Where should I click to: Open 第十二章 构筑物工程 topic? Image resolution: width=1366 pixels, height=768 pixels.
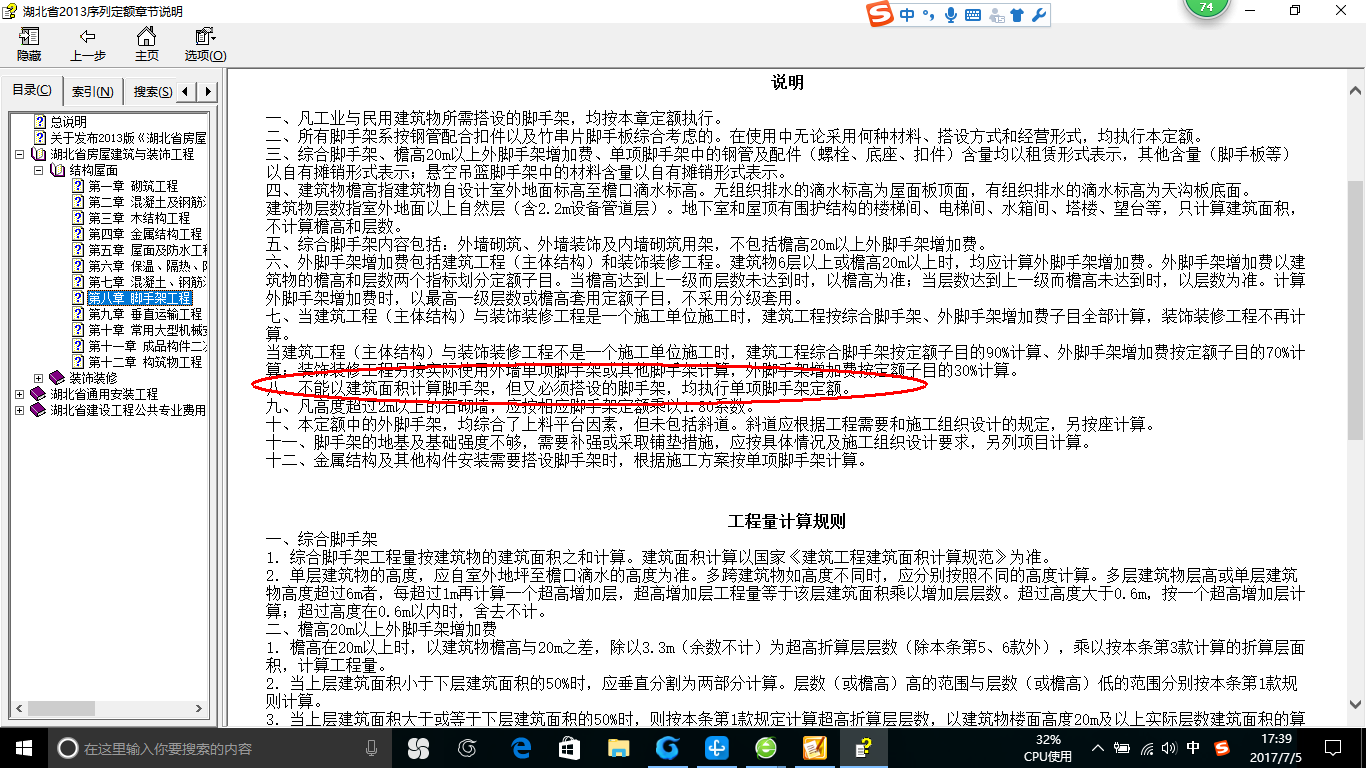coord(144,362)
